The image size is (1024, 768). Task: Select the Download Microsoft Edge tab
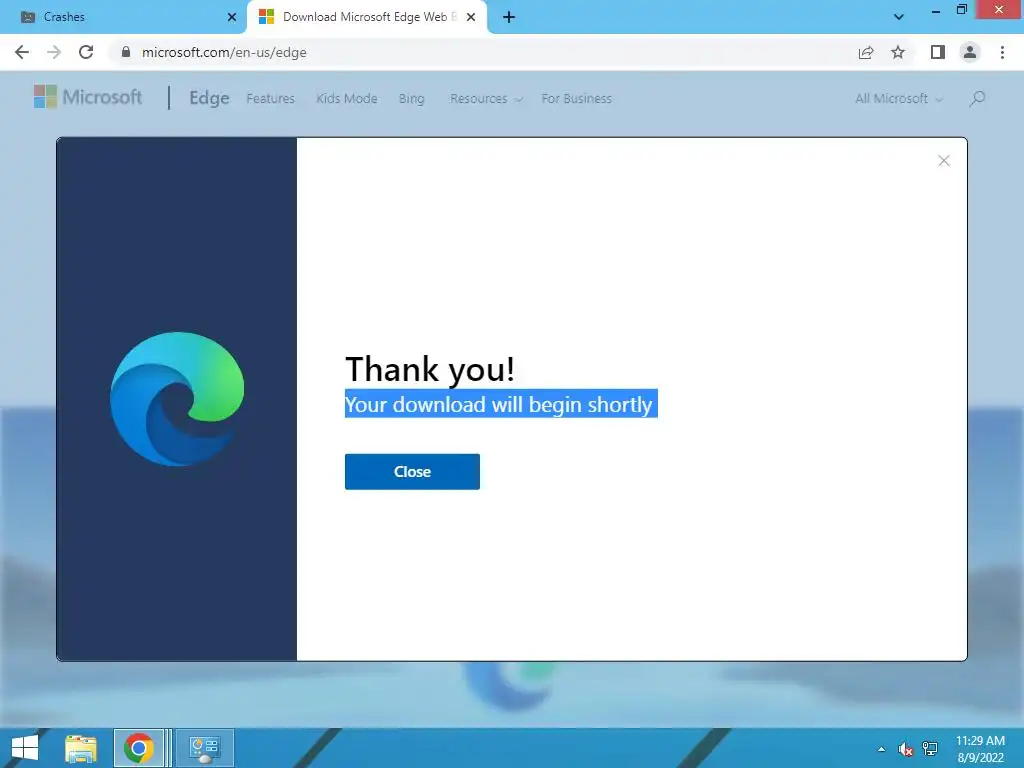366,17
